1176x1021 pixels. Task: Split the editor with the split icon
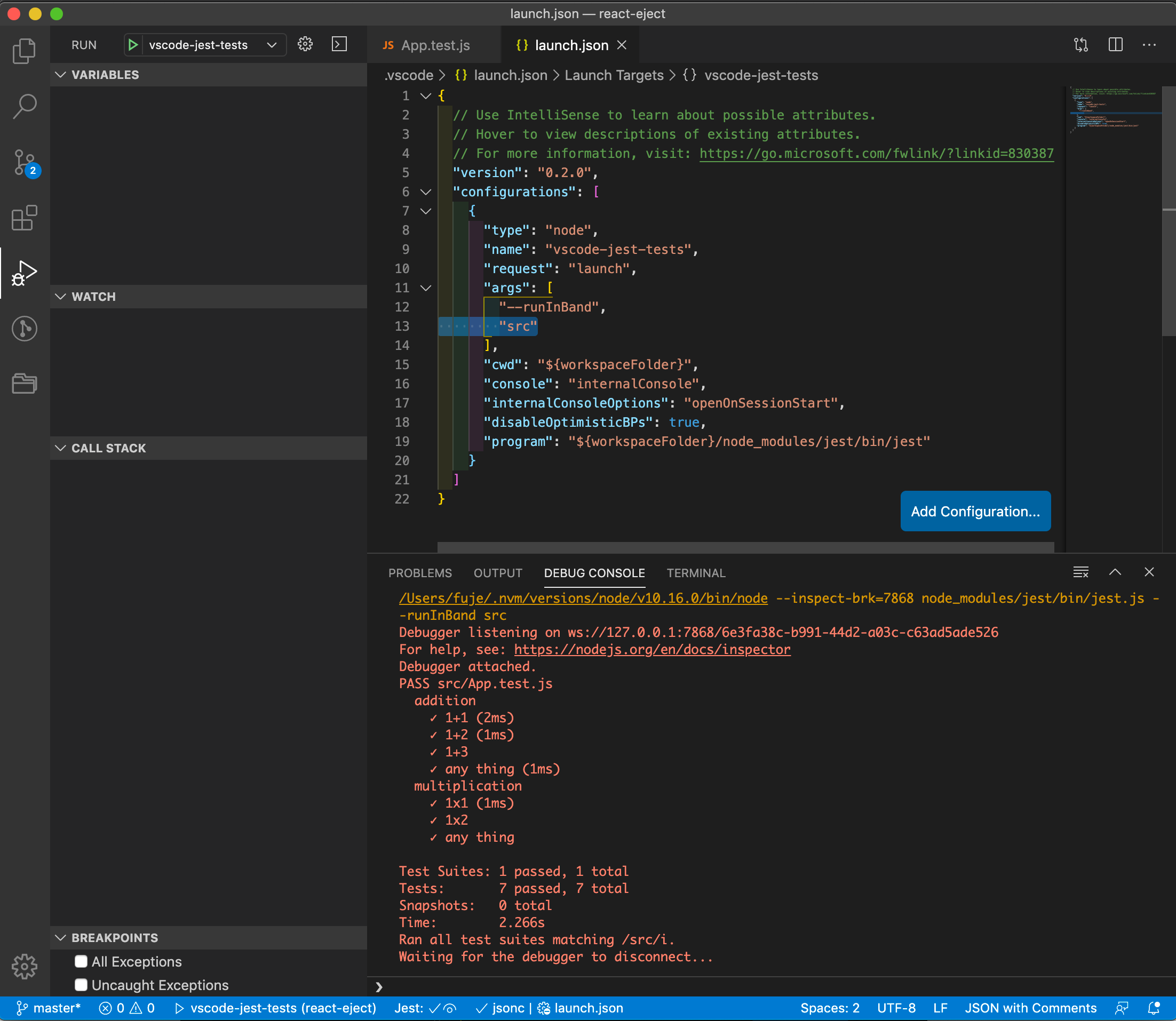[1115, 44]
